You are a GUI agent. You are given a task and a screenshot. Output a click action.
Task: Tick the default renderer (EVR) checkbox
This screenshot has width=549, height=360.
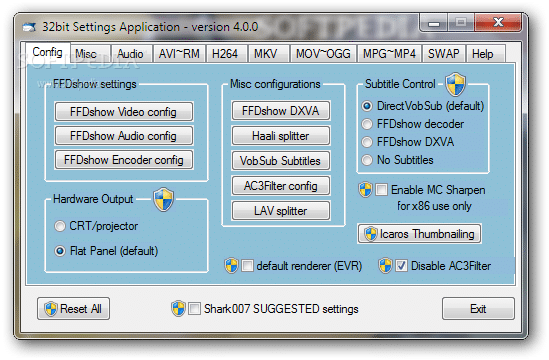pos(247,265)
